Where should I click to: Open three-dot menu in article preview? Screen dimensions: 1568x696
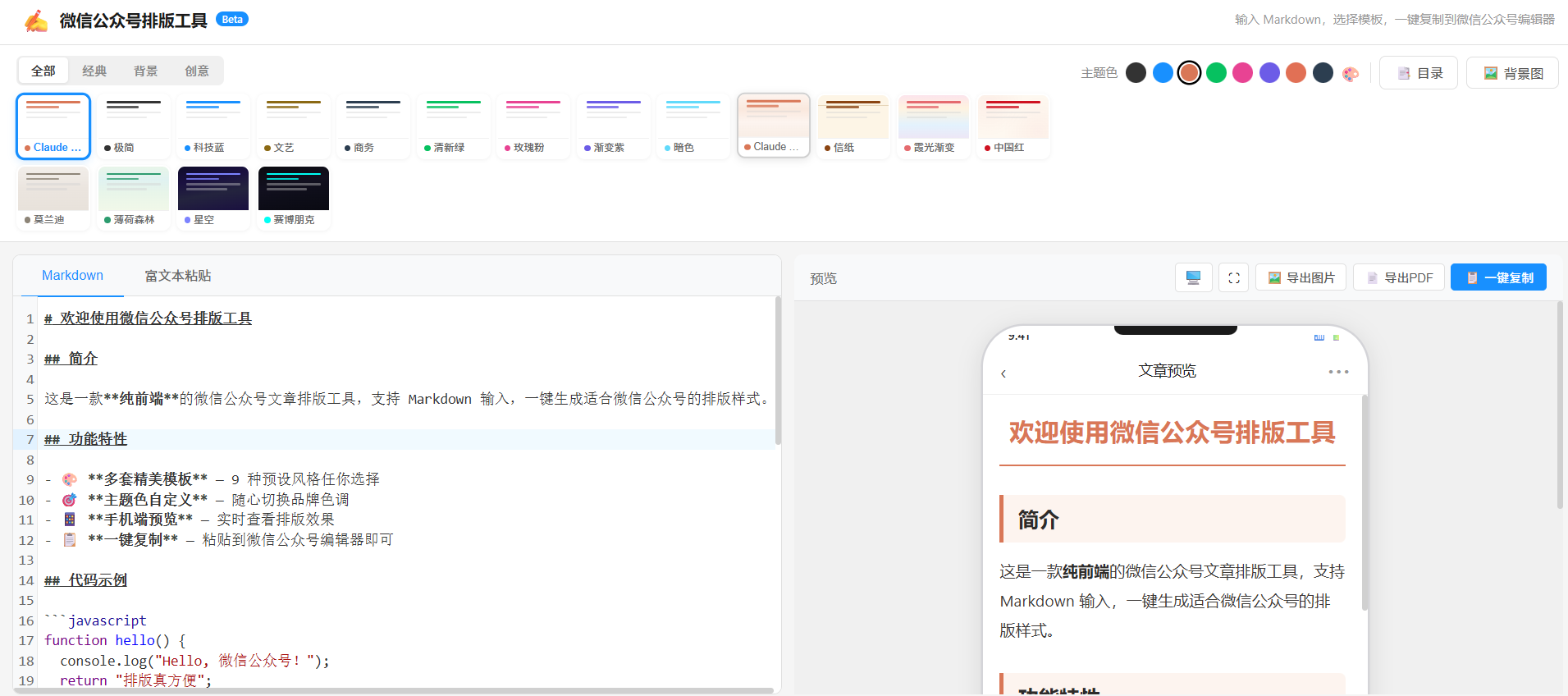(x=1338, y=372)
